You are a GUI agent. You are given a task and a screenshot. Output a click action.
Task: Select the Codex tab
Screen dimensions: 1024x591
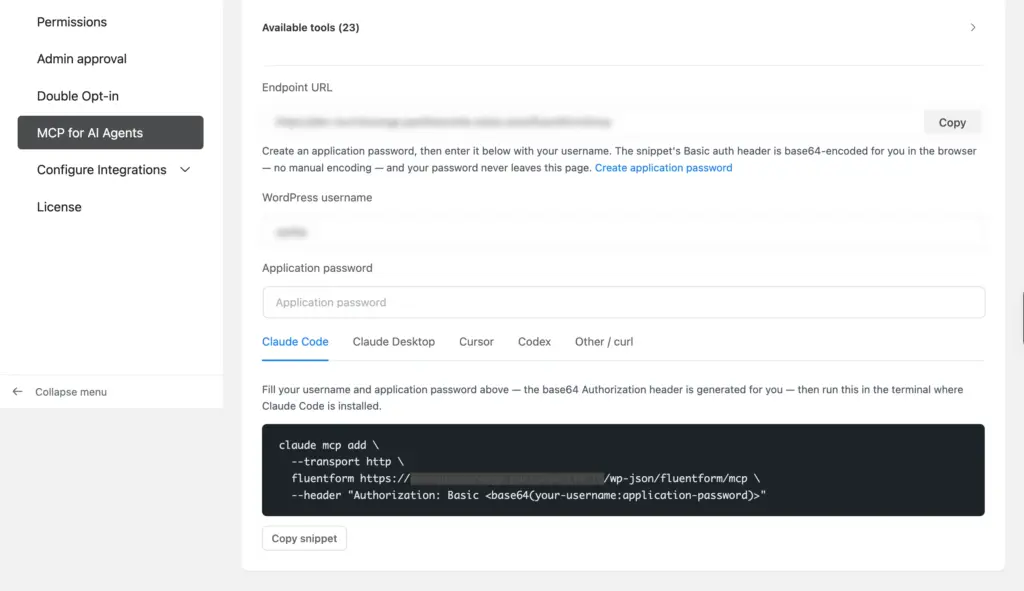coord(534,342)
